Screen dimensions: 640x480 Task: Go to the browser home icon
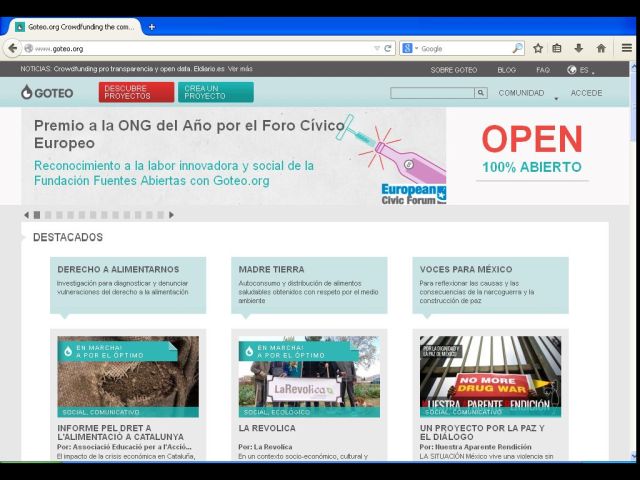tap(601, 49)
